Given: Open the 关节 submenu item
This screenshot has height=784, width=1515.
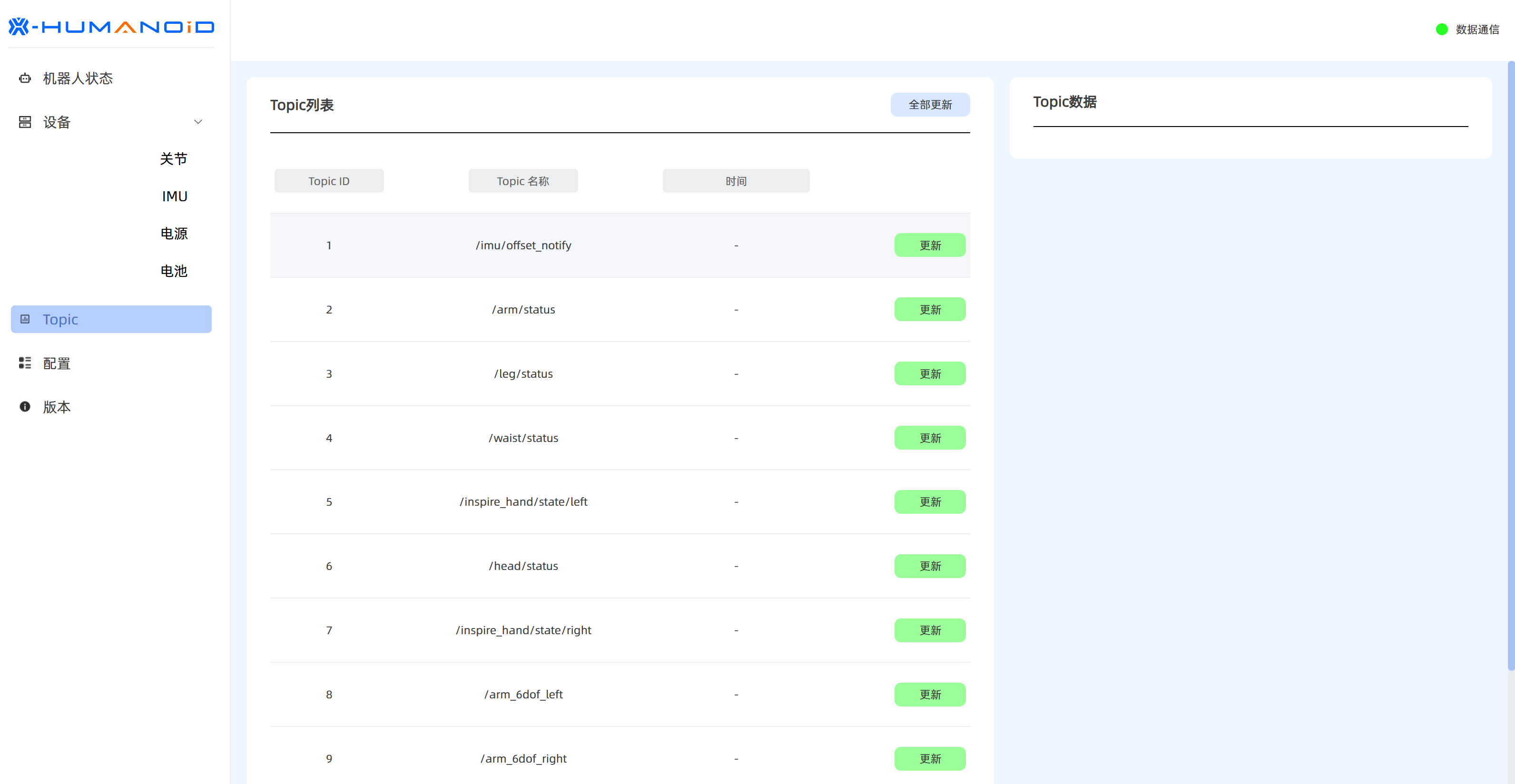Looking at the screenshot, I should (174, 159).
